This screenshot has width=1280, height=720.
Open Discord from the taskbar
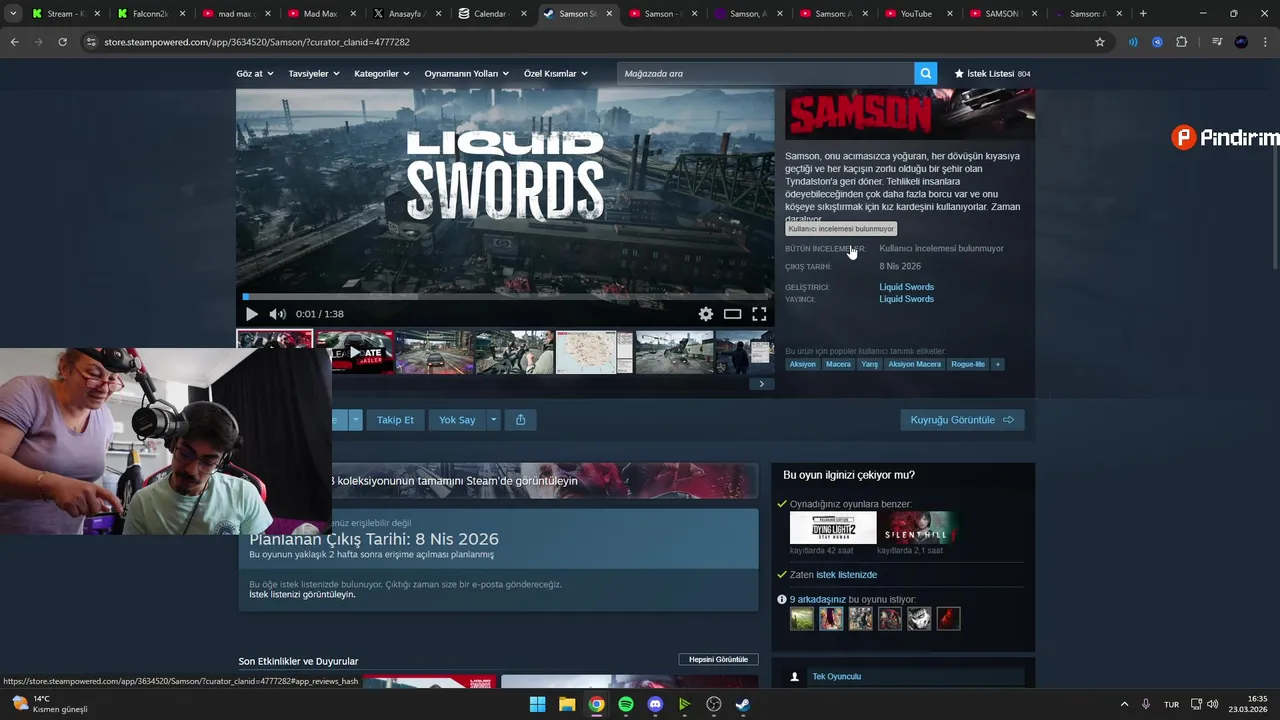pos(655,704)
